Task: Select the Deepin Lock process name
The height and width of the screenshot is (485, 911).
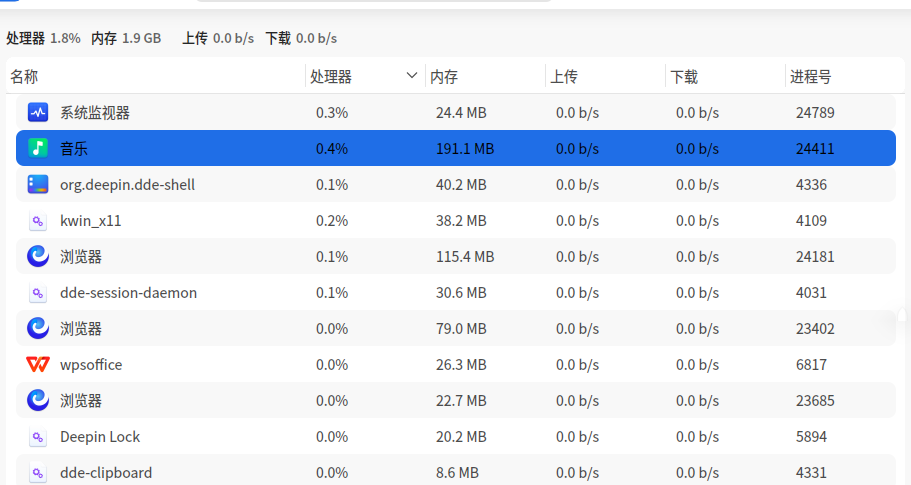Action: (x=100, y=437)
